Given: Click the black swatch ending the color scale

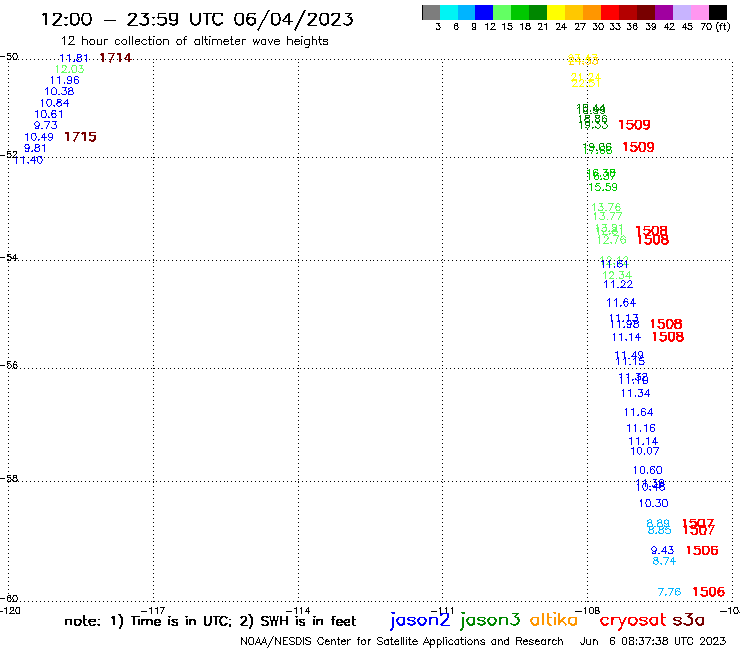Looking at the screenshot, I should pos(717,12).
